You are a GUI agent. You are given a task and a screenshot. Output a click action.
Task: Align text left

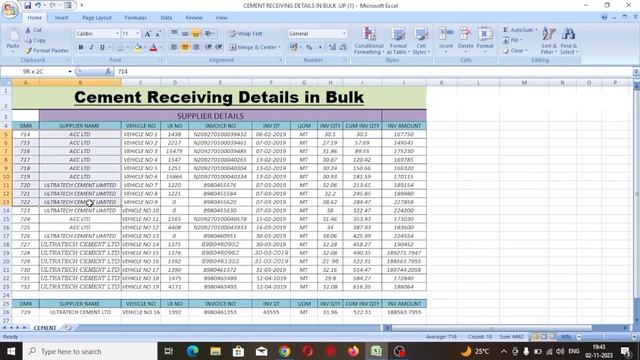pyautogui.click(x=174, y=47)
